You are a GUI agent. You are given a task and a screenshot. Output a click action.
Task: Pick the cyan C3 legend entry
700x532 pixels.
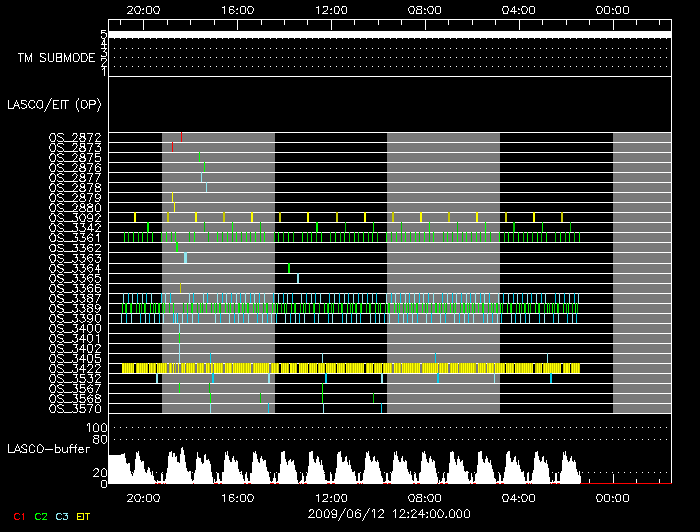(x=62, y=516)
